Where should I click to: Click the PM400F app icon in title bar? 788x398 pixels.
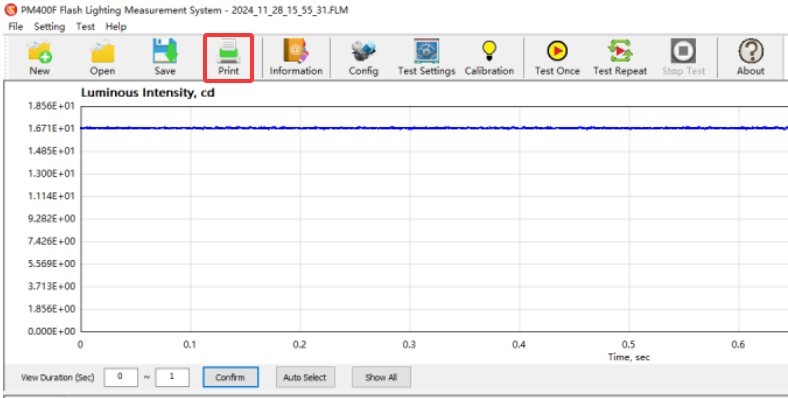coord(10,10)
